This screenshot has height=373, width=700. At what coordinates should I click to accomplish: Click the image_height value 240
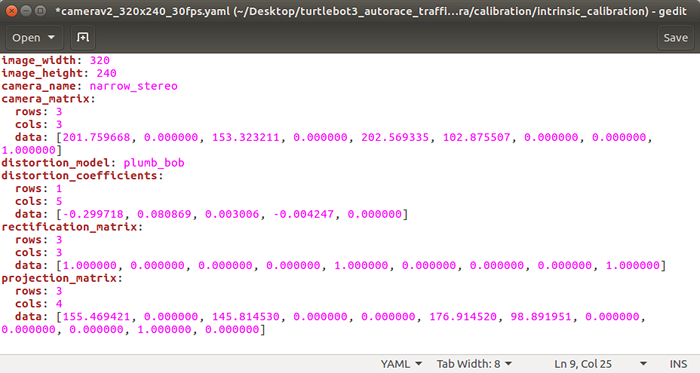click(106, 73)
